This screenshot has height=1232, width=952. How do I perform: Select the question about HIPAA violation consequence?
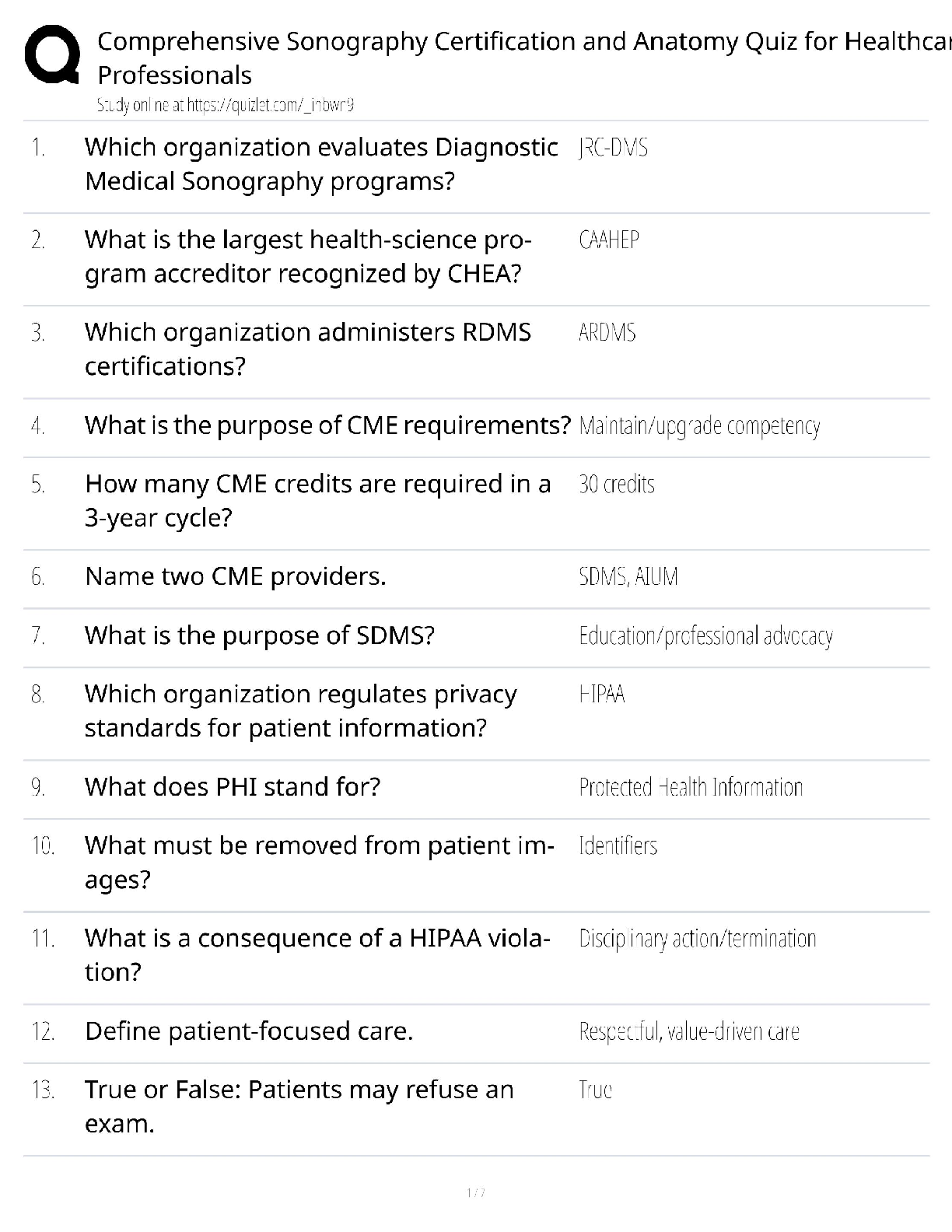pos(317,954)
